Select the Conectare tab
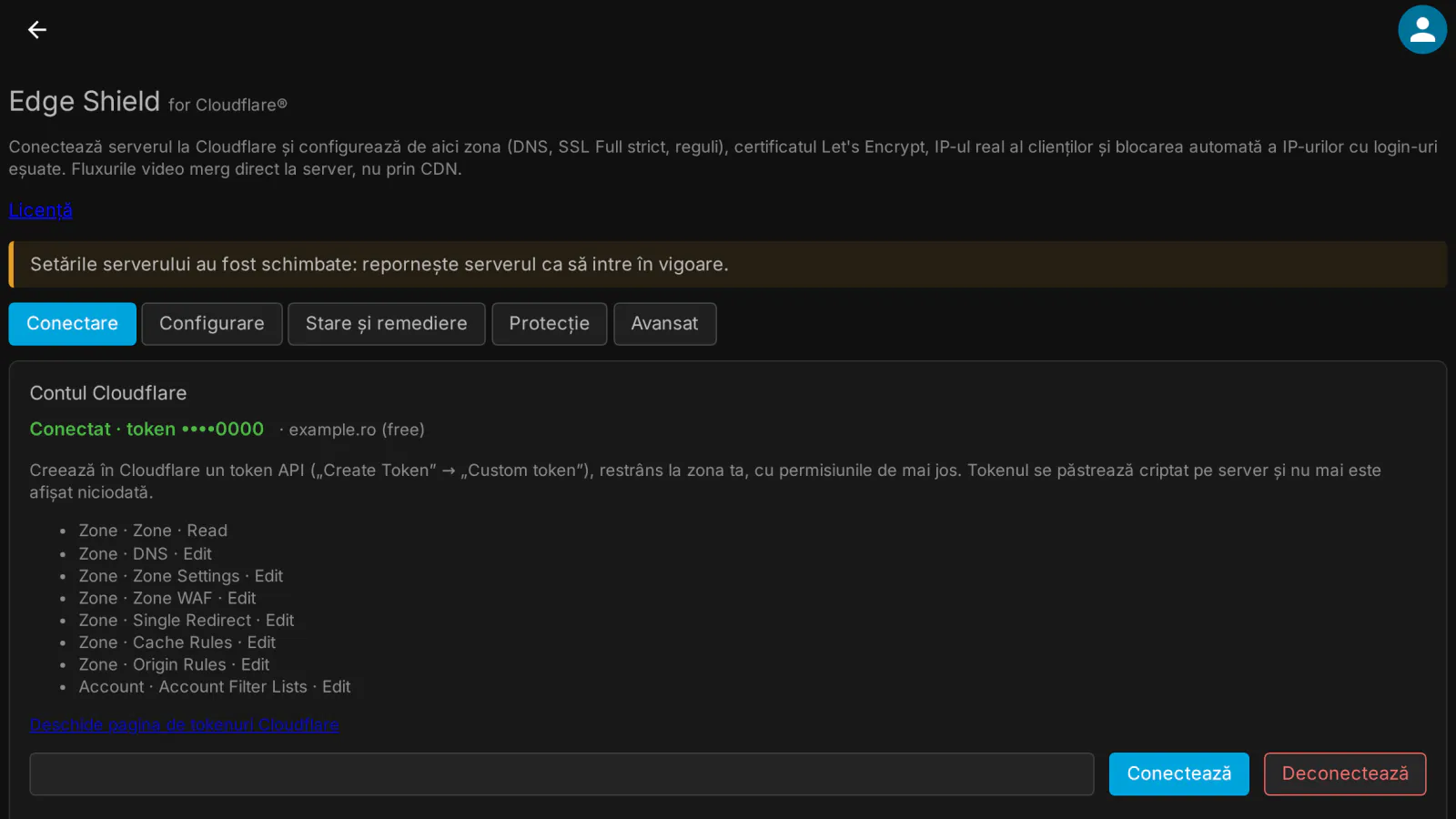This screenshot has width=1456, height=819. pos(73,324)
